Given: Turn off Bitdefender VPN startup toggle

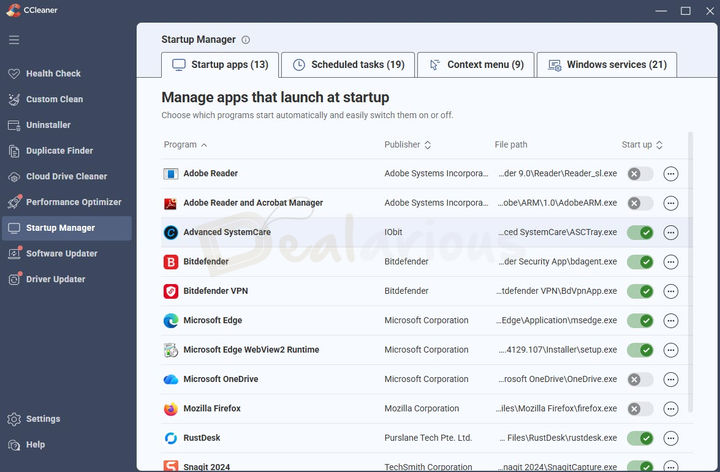Looking at the screenshot, I should click(x=640, y=292).
